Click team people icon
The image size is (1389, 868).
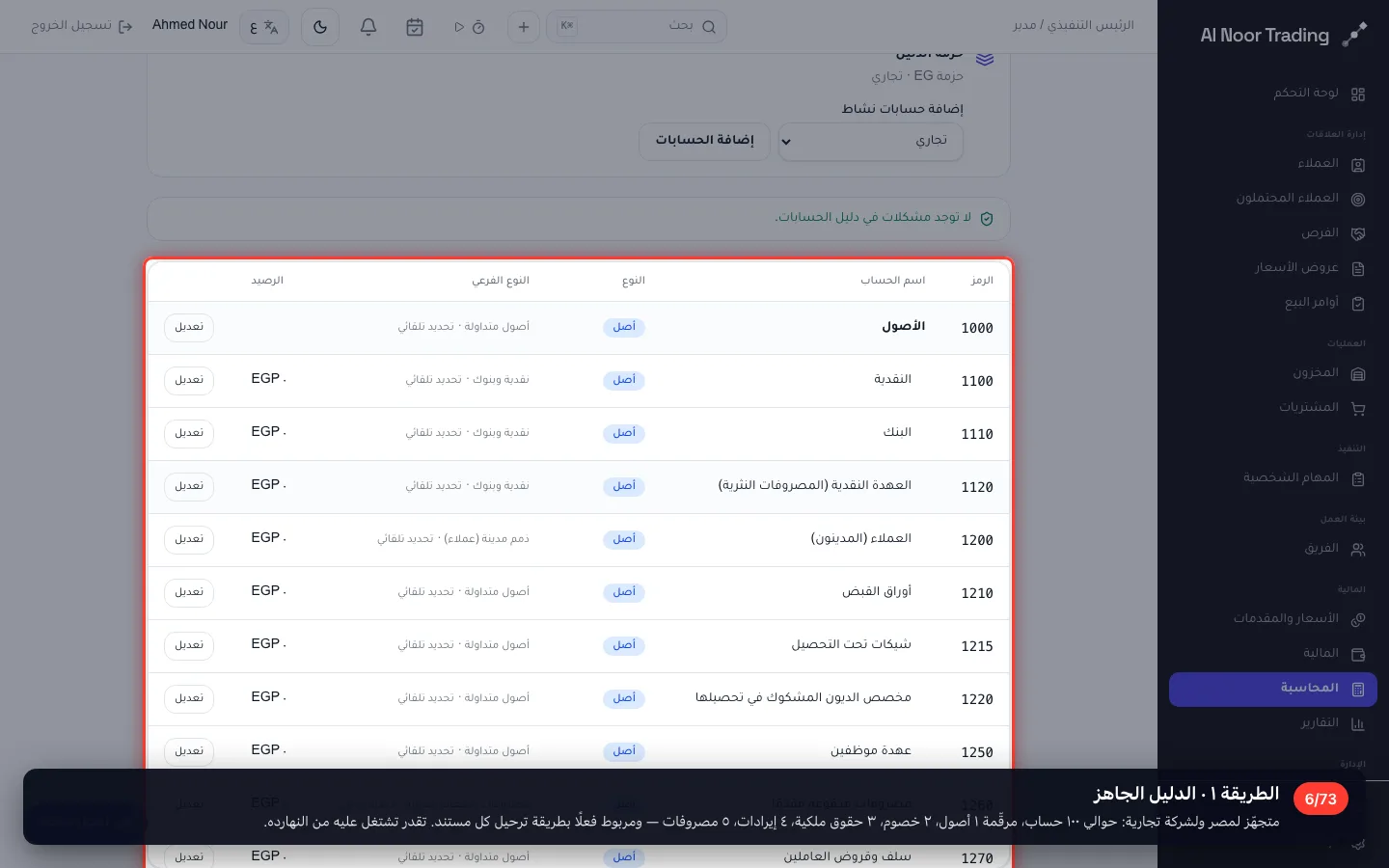1358,550
